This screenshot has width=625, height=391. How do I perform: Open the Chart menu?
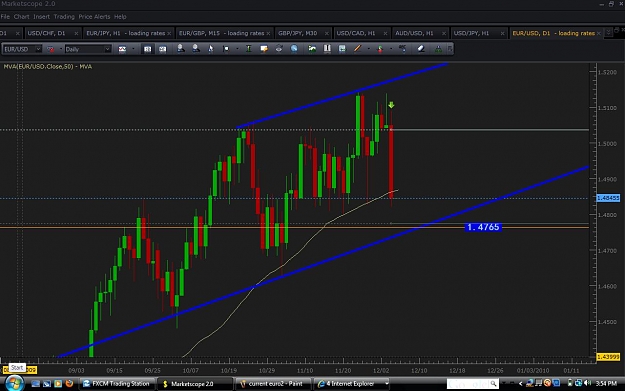pyautogui.click(x=22, y=17)
